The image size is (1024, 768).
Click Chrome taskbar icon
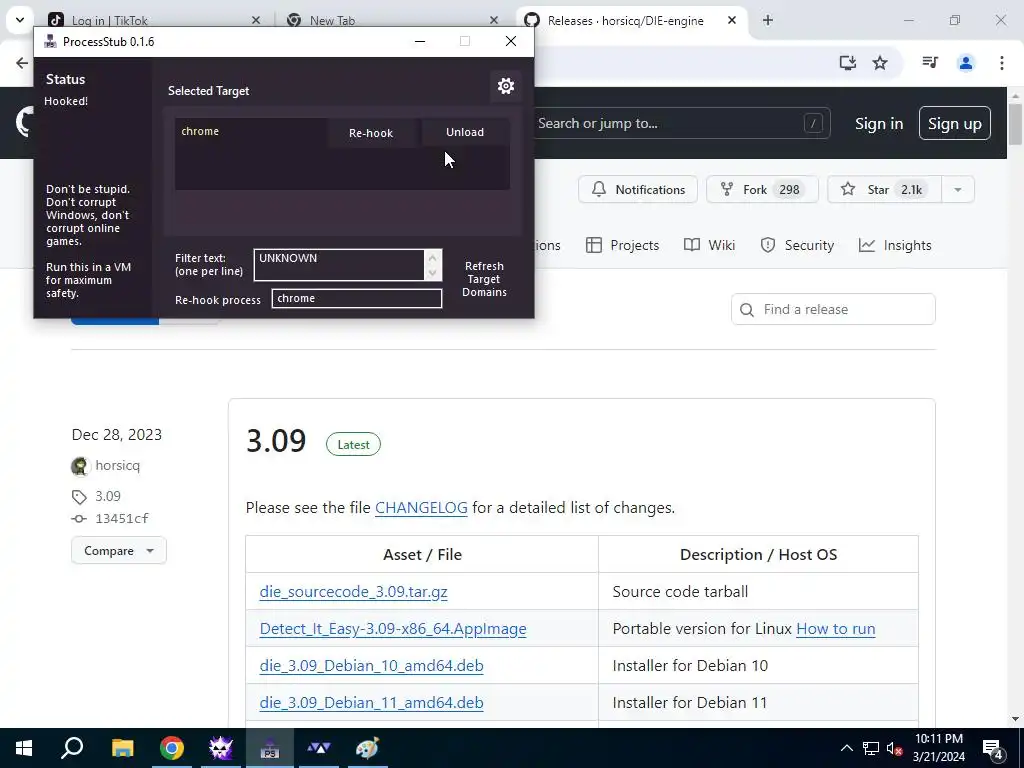172,748
